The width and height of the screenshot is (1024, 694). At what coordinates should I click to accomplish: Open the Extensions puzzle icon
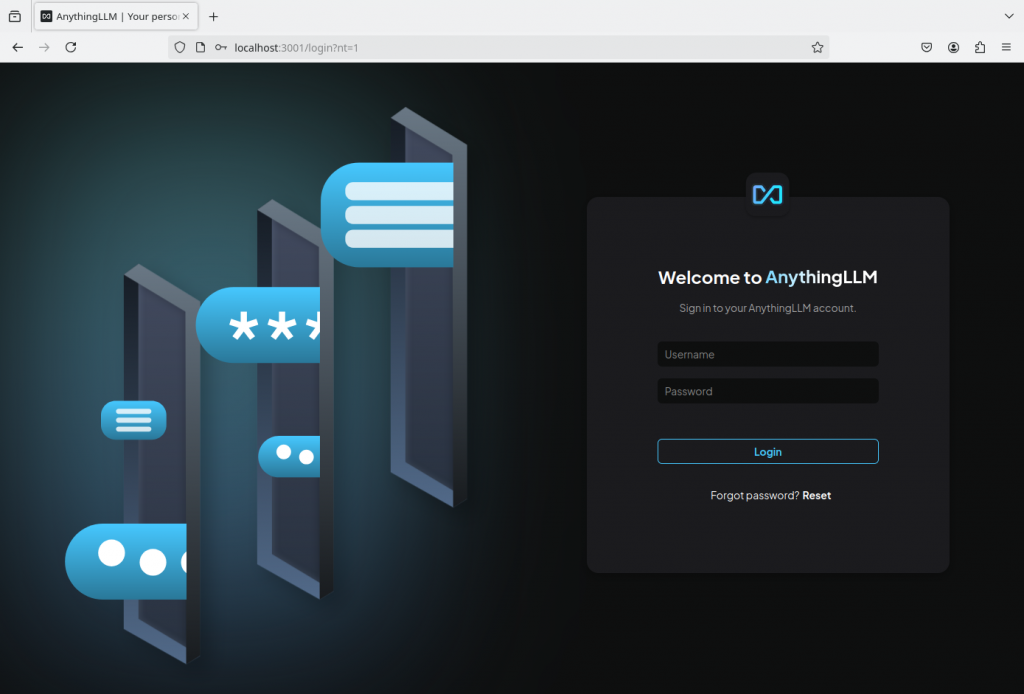(x=979, y=47)
